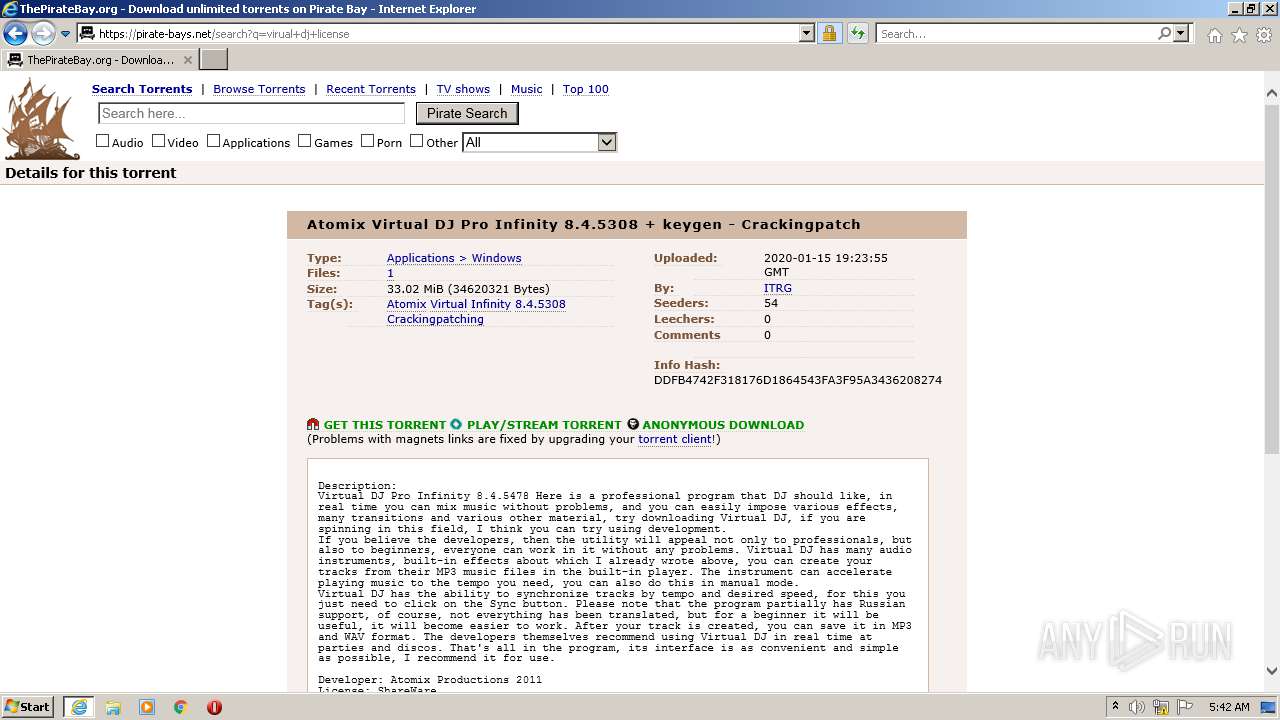Screen dimensions: 1280x720
Task: Open the 'All' category dropdown
Action: 539,142
